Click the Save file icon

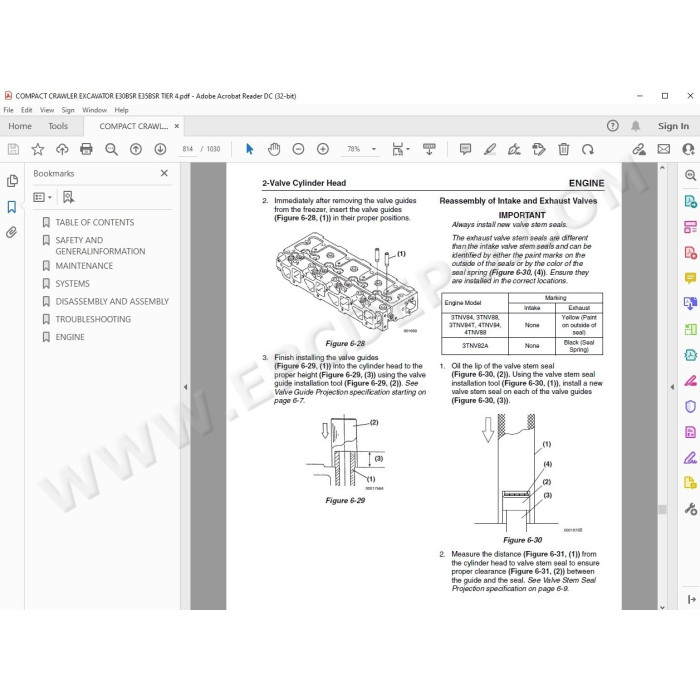point(13,149)
